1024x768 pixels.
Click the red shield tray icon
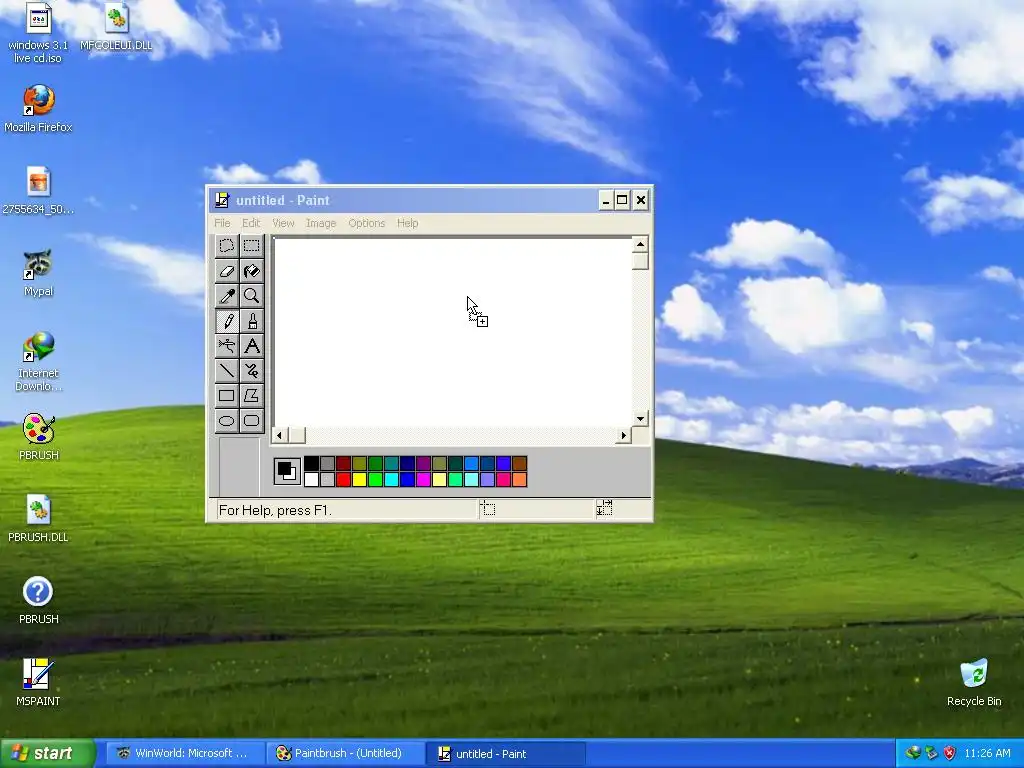[950, 753]
